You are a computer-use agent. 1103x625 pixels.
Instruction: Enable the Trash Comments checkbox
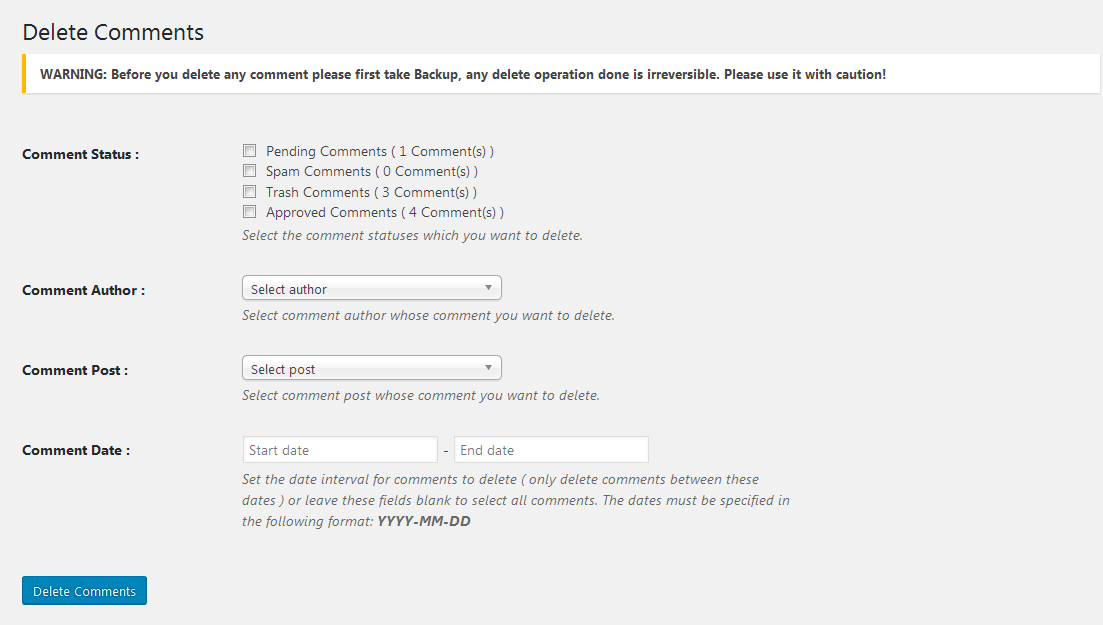[x=250, y=191]
